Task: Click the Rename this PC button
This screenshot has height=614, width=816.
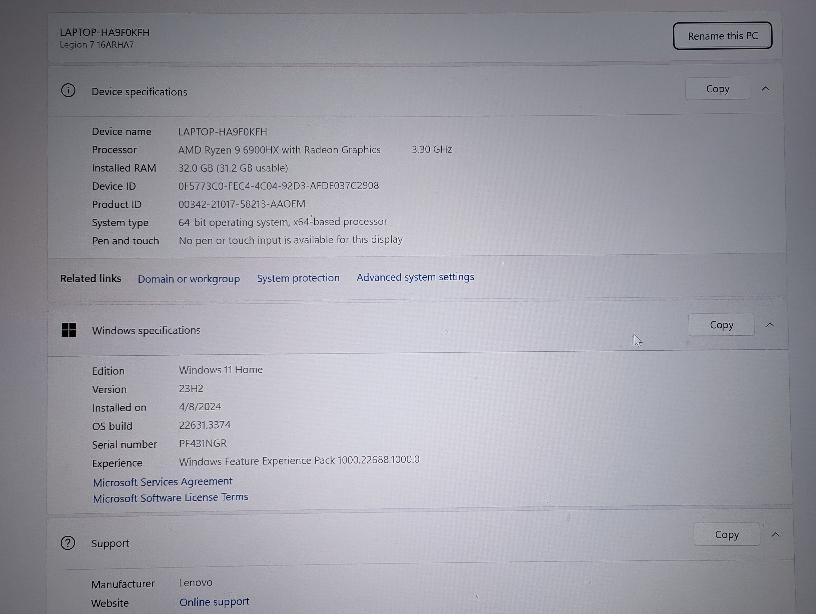Action: pos(722,36)
